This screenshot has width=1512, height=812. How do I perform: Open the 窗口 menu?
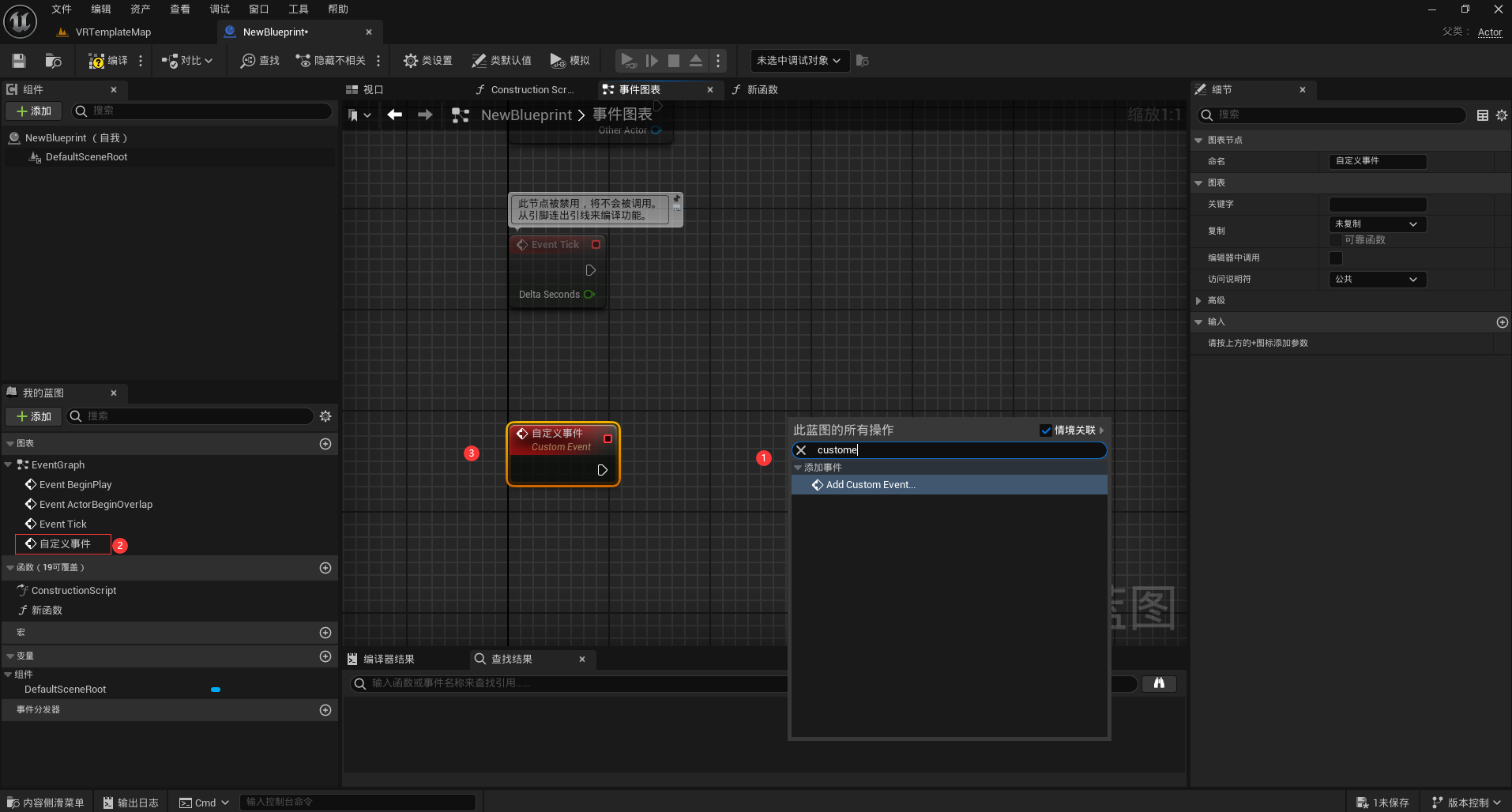(258, 9)
